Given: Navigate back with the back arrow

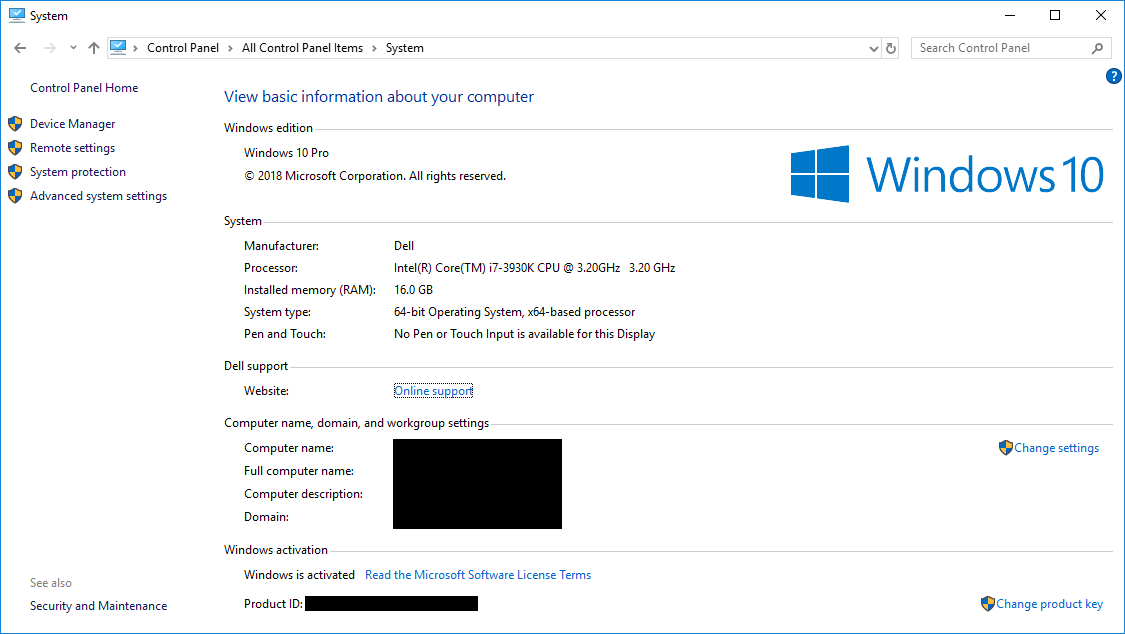Looking at the screenshot, I should pos(20,48).
